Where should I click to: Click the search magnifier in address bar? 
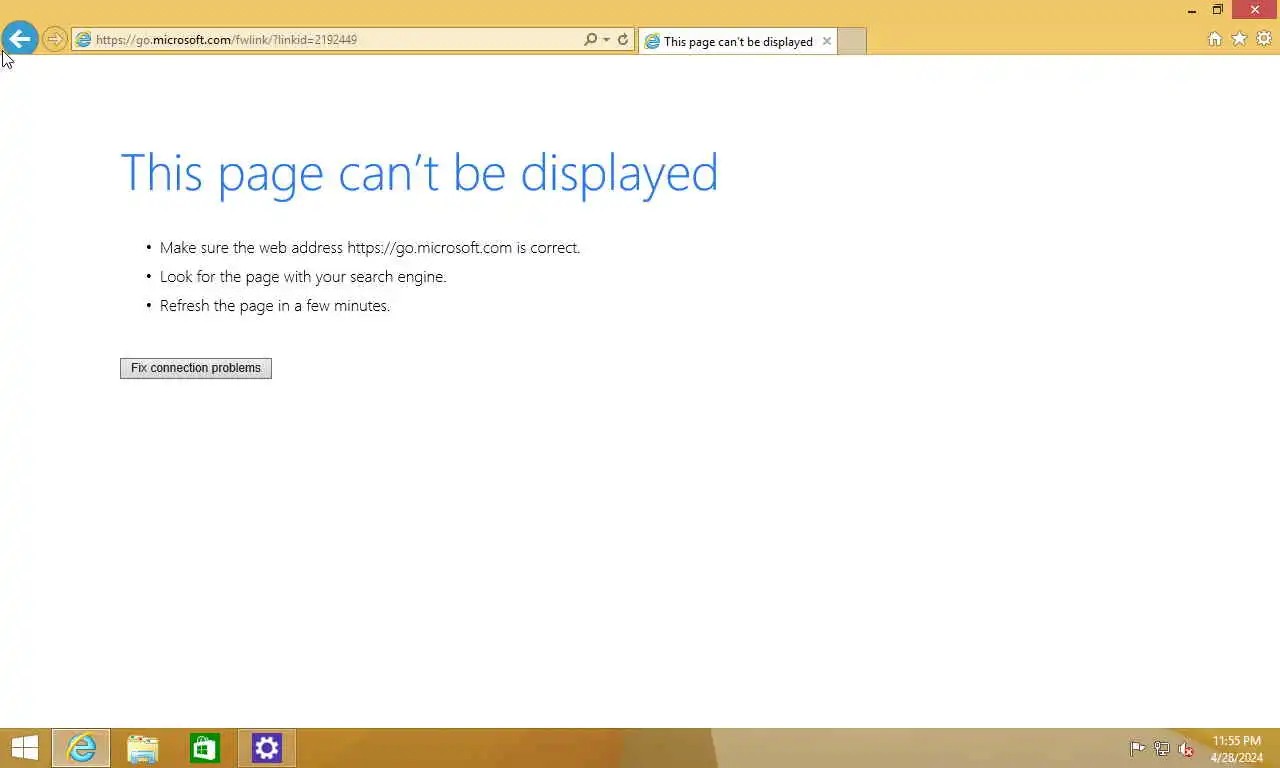pos(590,40)
